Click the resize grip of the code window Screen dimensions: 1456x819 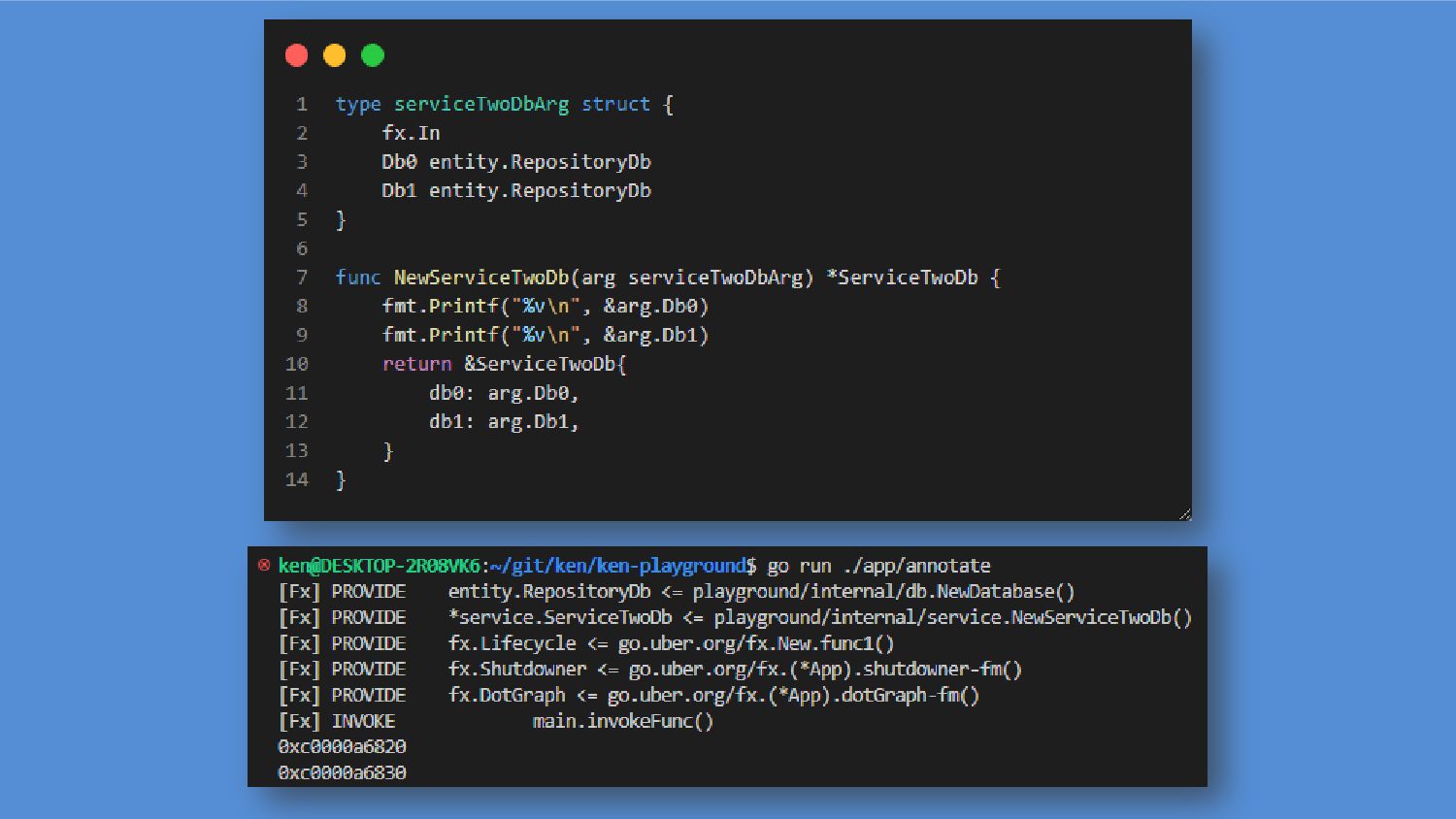tap(1184, 513)
